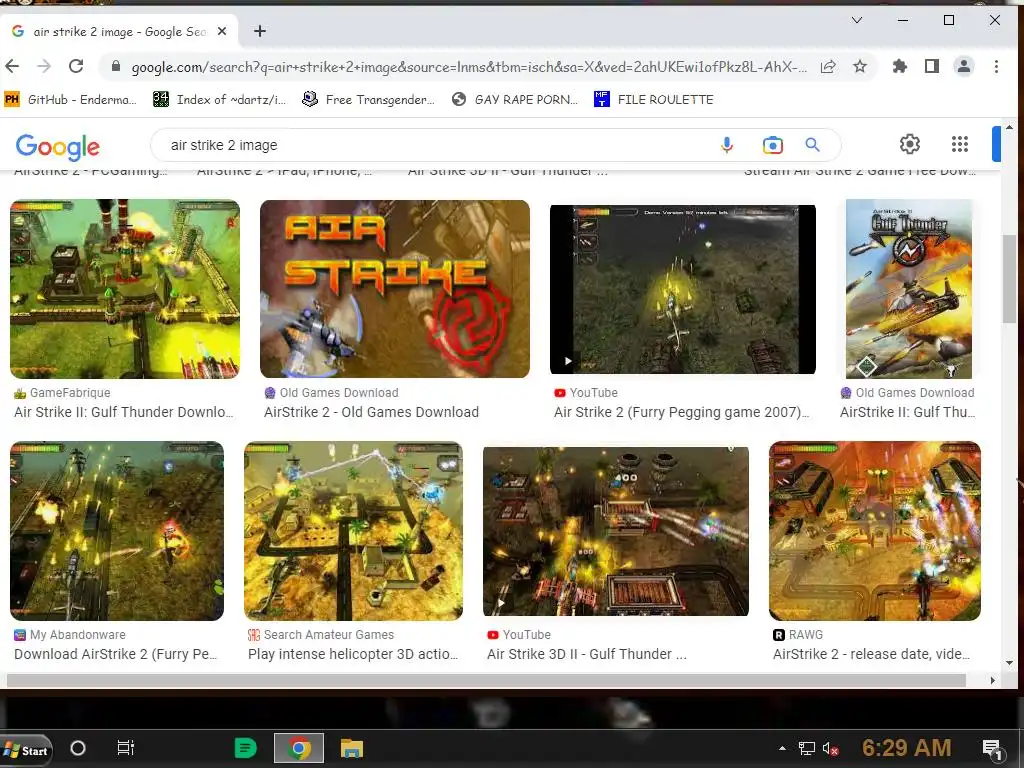Click the horizontal scrollbar right arrow

(x=993, y=680)
